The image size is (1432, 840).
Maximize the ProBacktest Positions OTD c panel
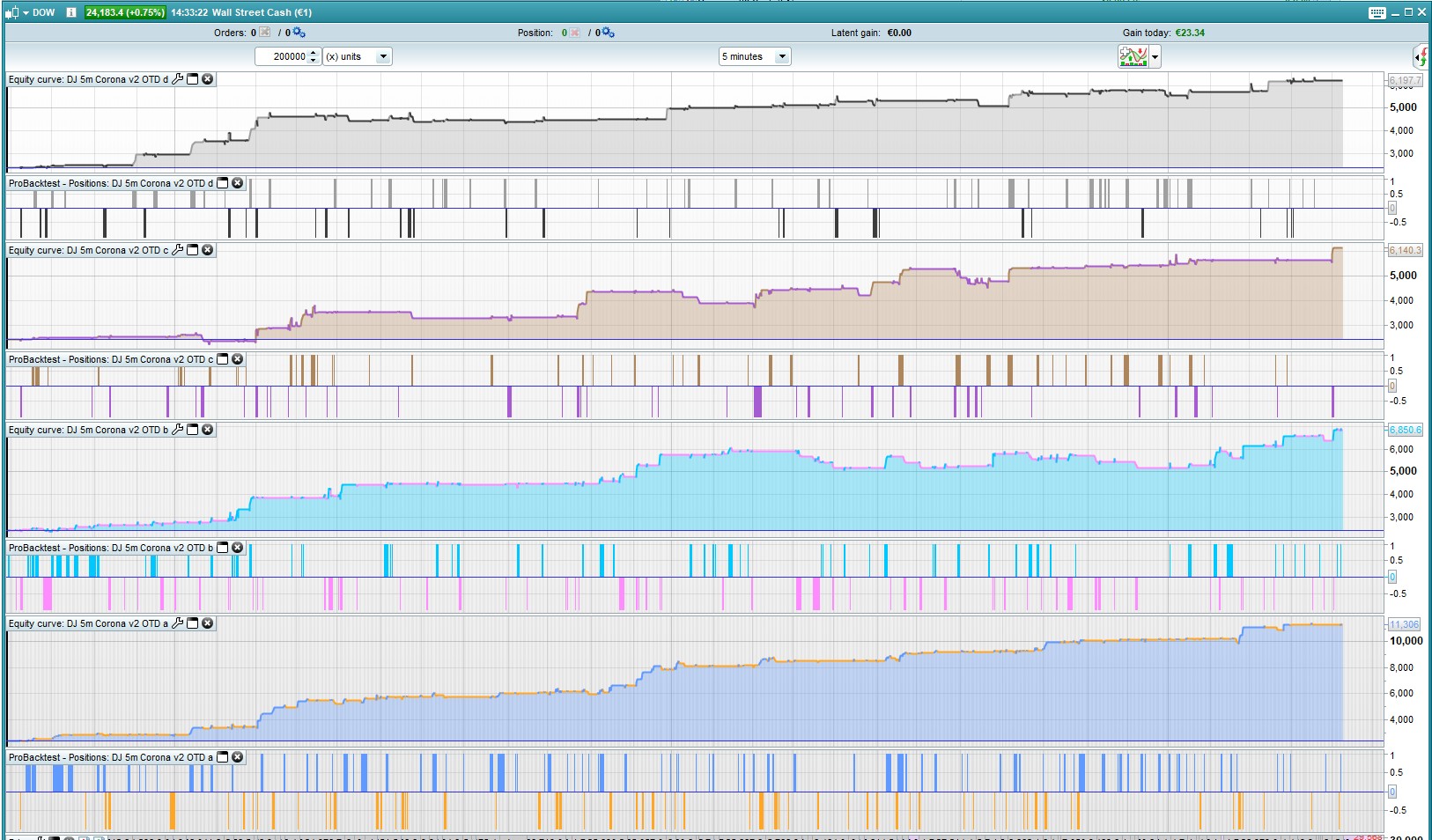[x=223, y=359]
